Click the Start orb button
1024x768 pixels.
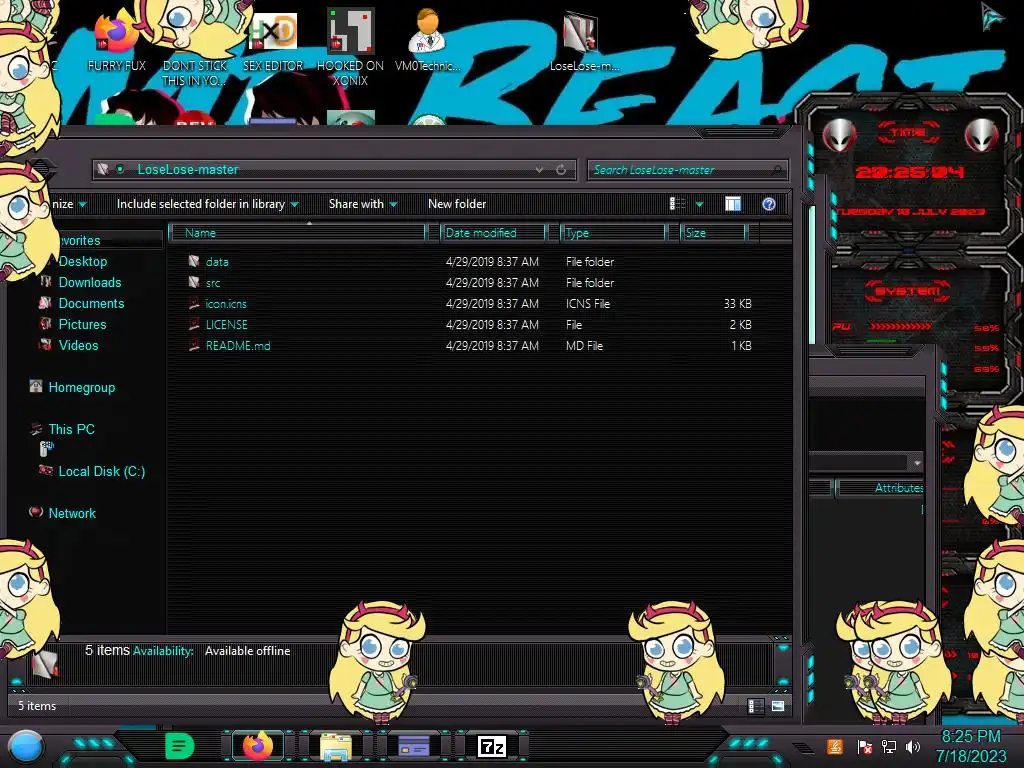point(26,746)
